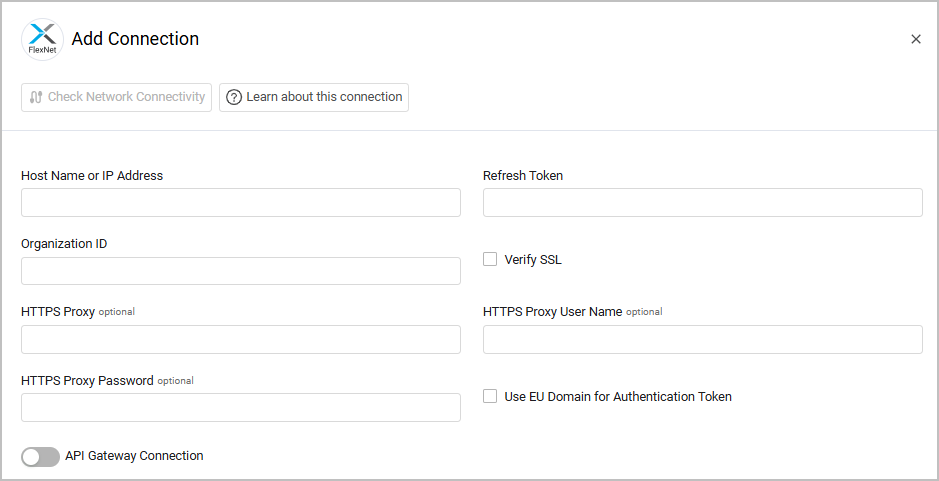Click the Verify SSL label text
The width and height of the screenshot is (939, 481).
tap(533, 260)
